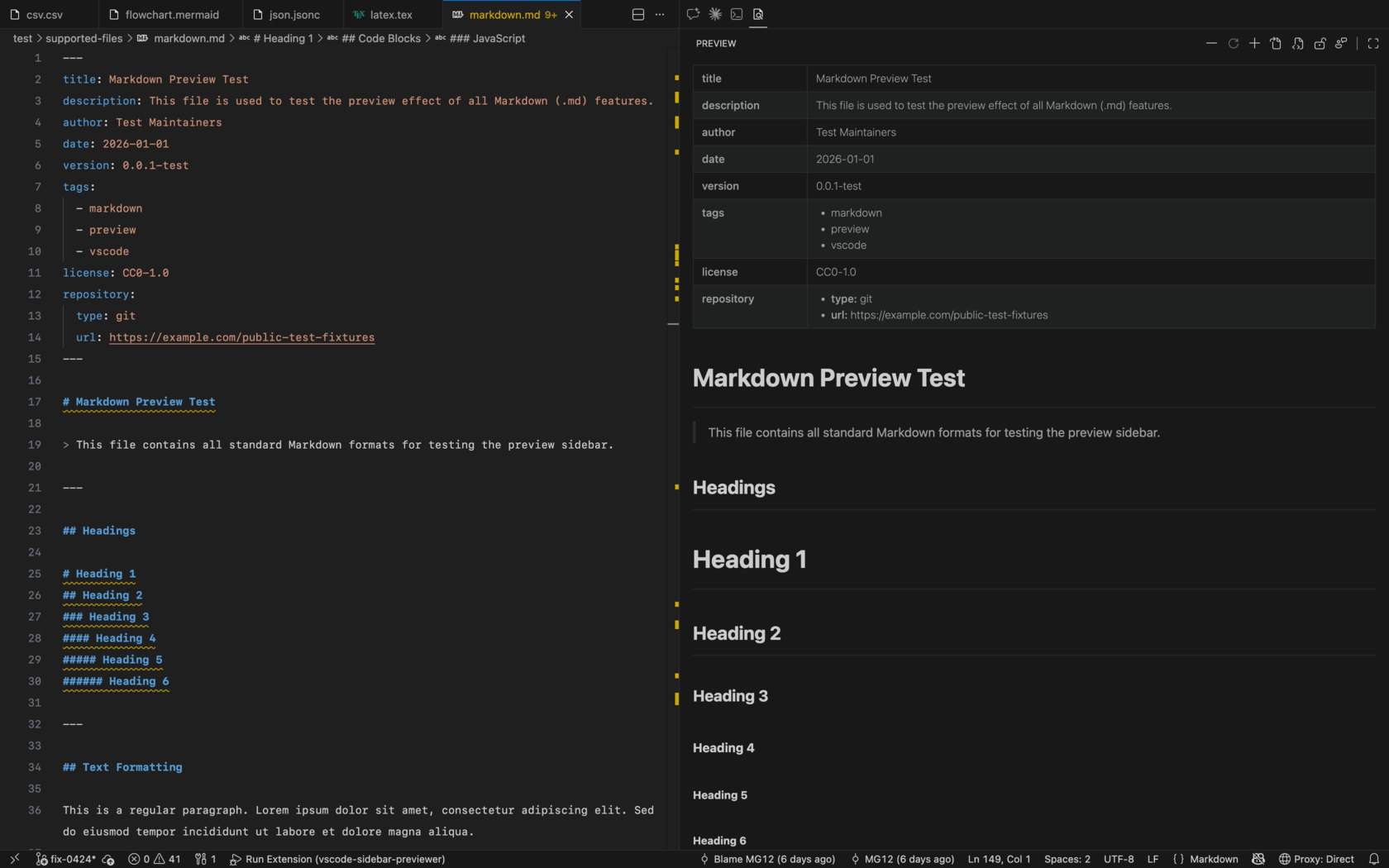This screenshot has width=1389, height=868.
Task: Close the markdown.md tab
Action: coord(569,15)
